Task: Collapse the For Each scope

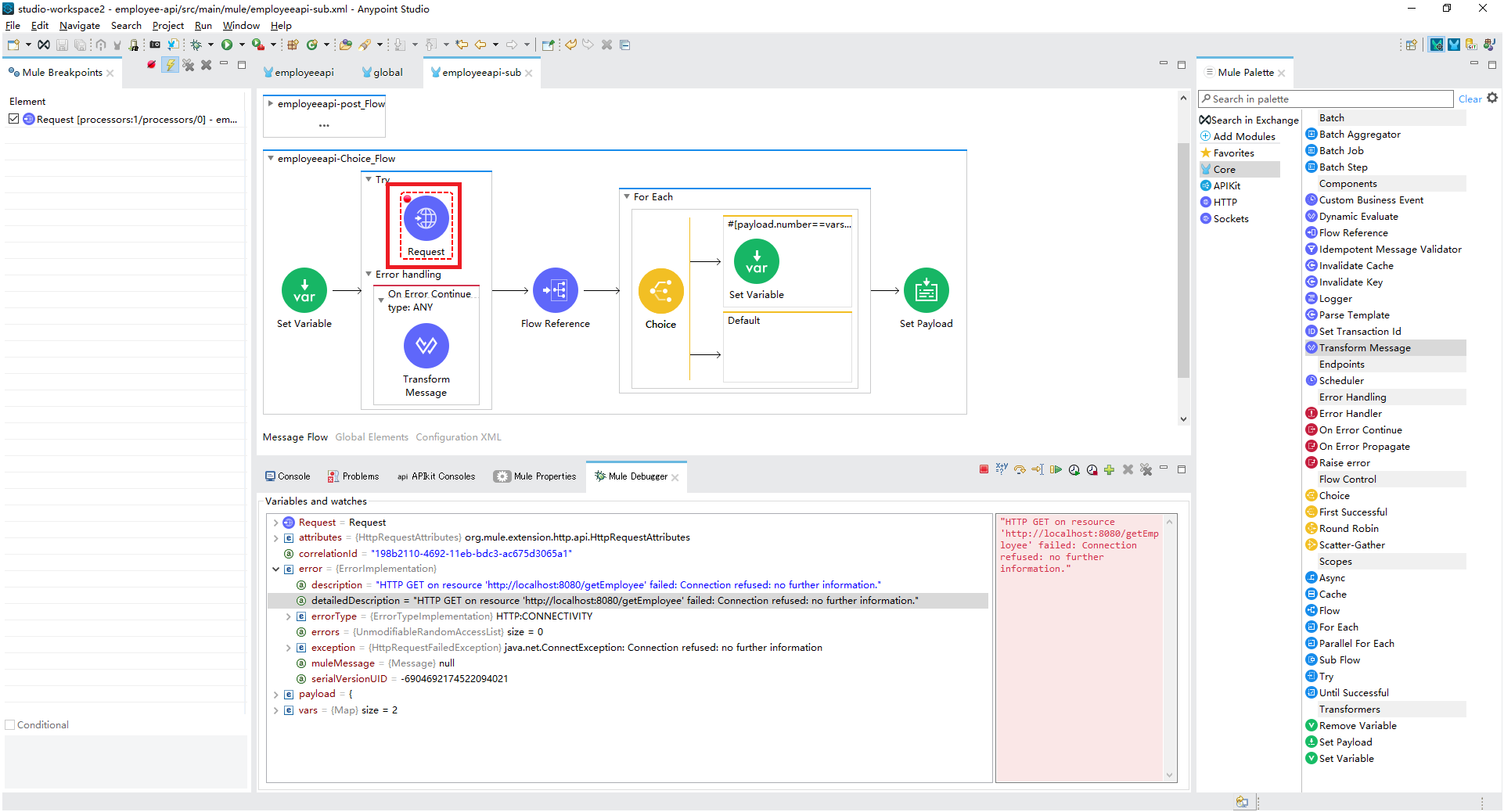Action: (x=627, y=196)
